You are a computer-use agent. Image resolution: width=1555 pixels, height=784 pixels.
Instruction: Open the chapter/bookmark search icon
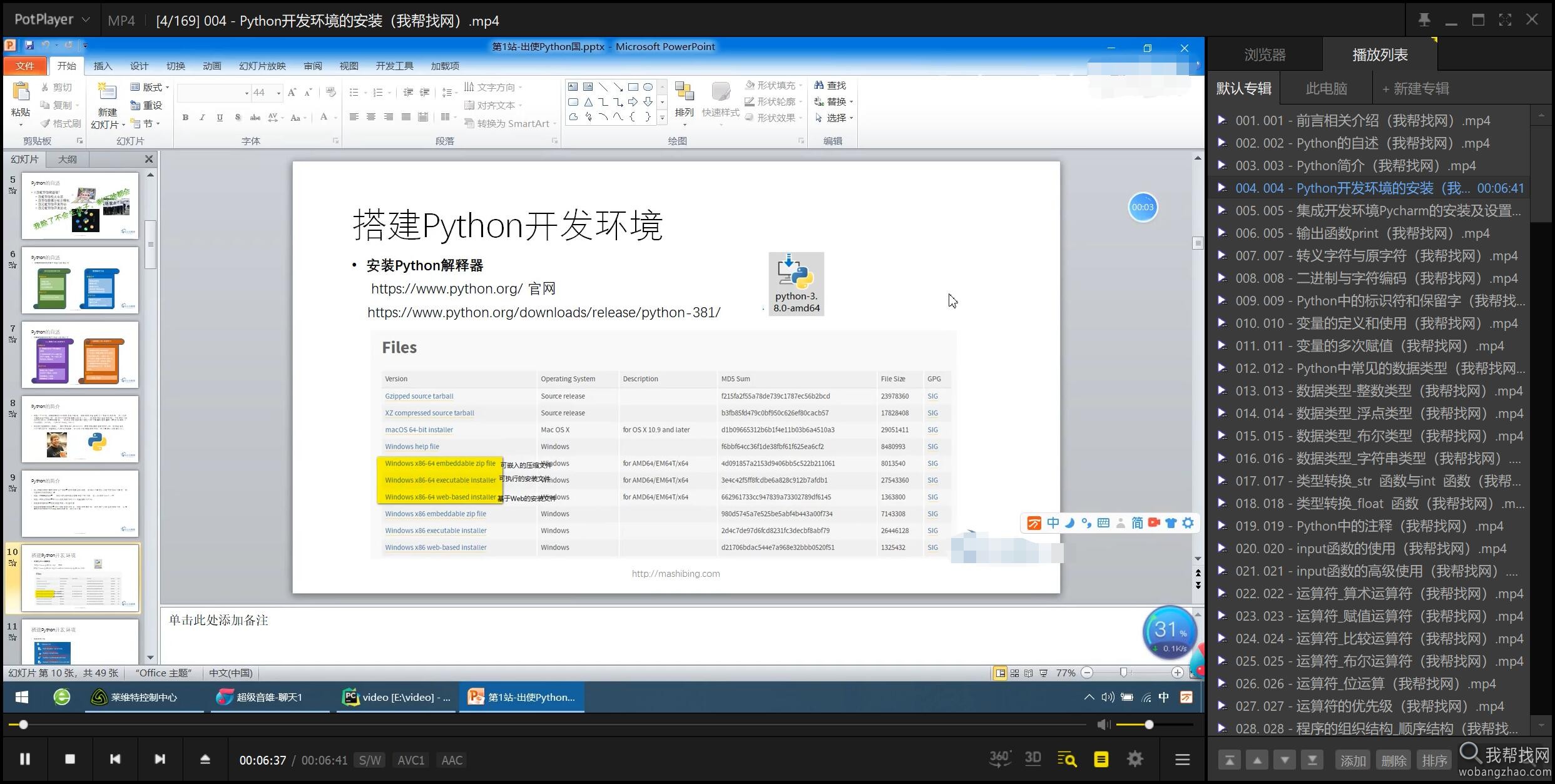1067,760
